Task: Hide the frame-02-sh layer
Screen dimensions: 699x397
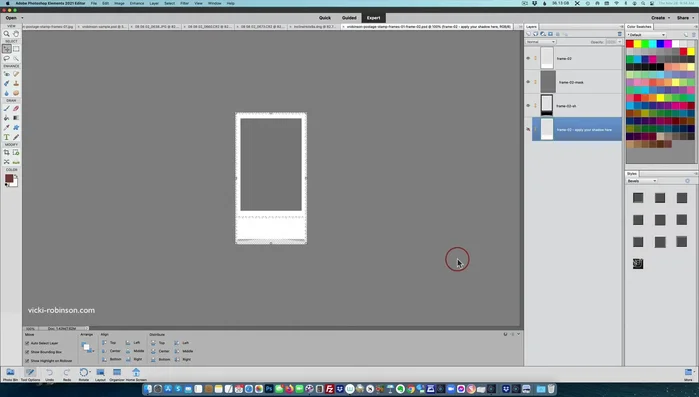Action: point(528,106)
